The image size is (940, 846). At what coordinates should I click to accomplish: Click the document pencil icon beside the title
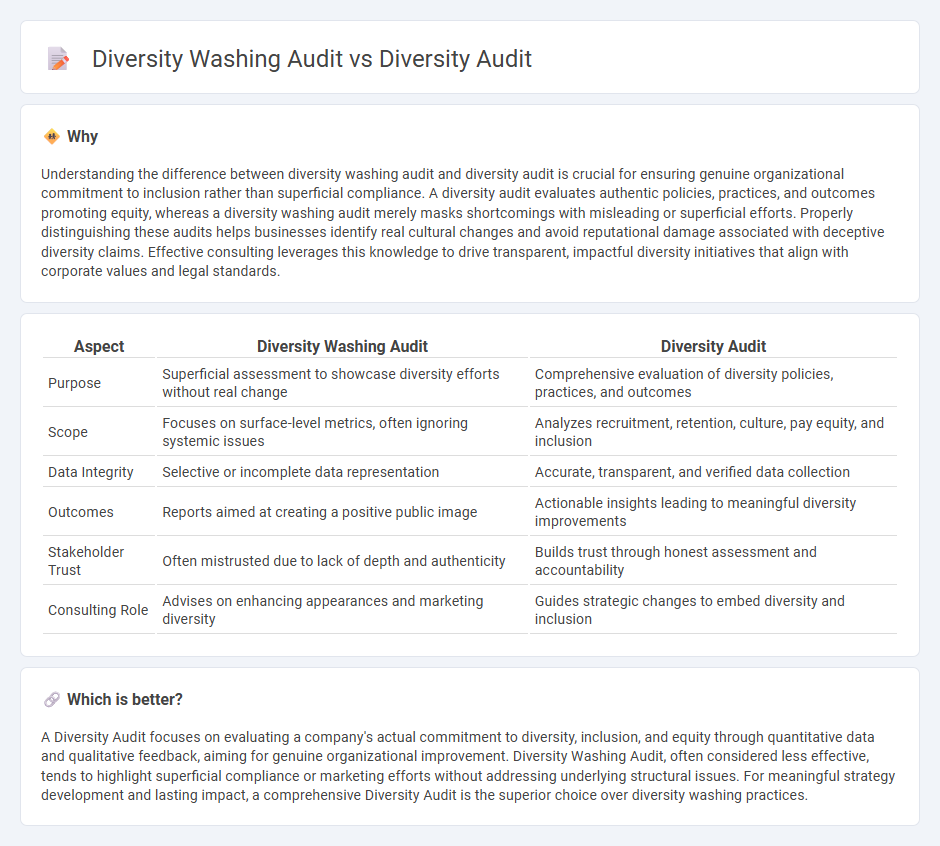pos(58,59)
